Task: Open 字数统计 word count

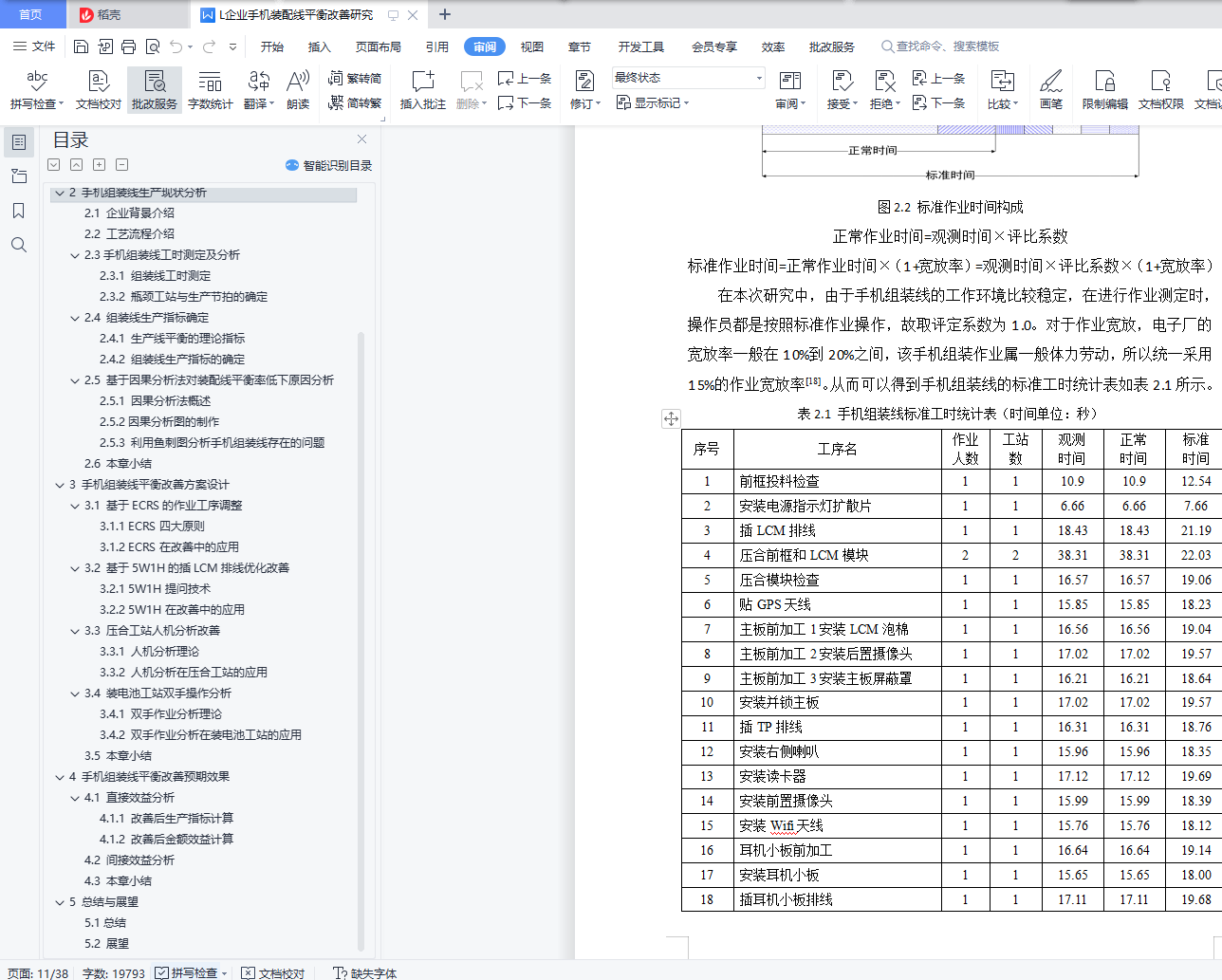Action: click(x=210, y=91)
